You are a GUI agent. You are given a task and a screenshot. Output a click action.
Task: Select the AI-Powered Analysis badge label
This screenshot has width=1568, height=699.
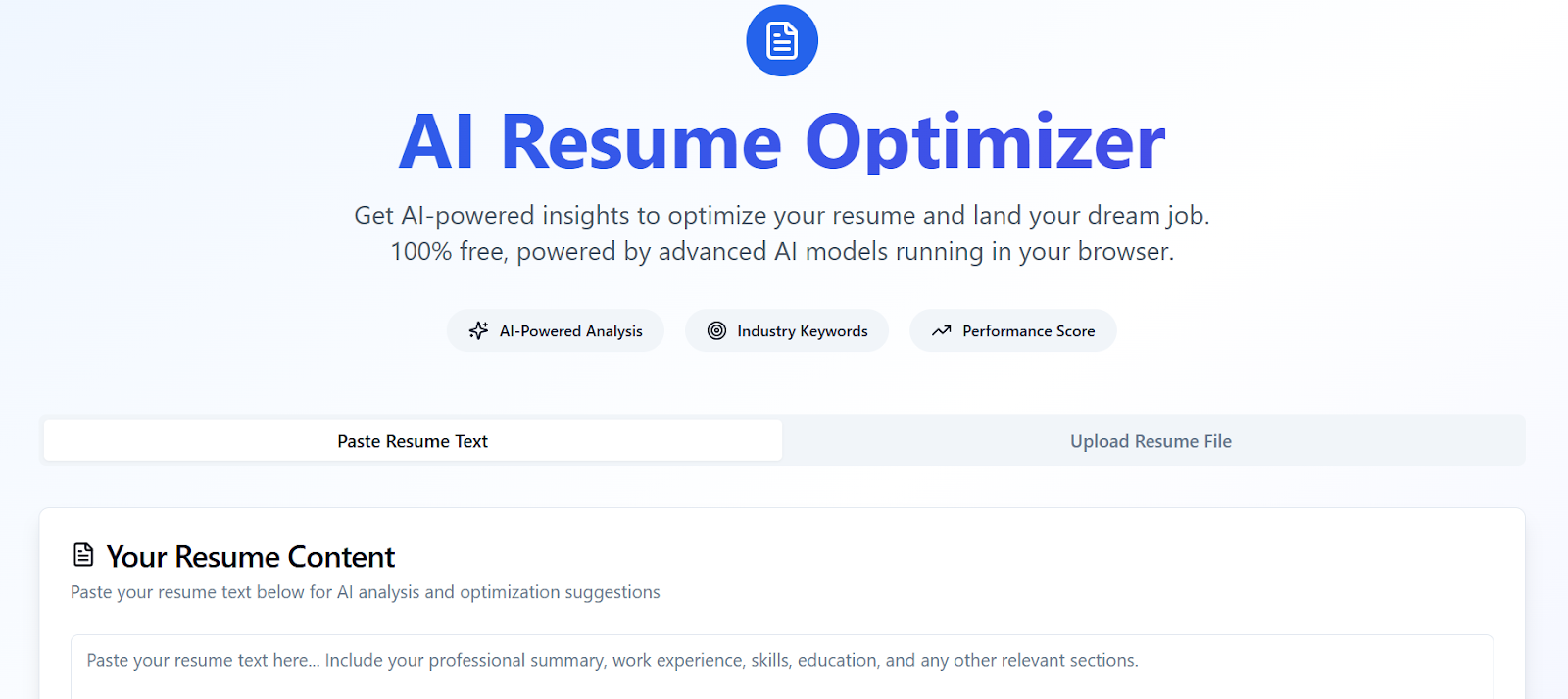(x=570, y=331)
